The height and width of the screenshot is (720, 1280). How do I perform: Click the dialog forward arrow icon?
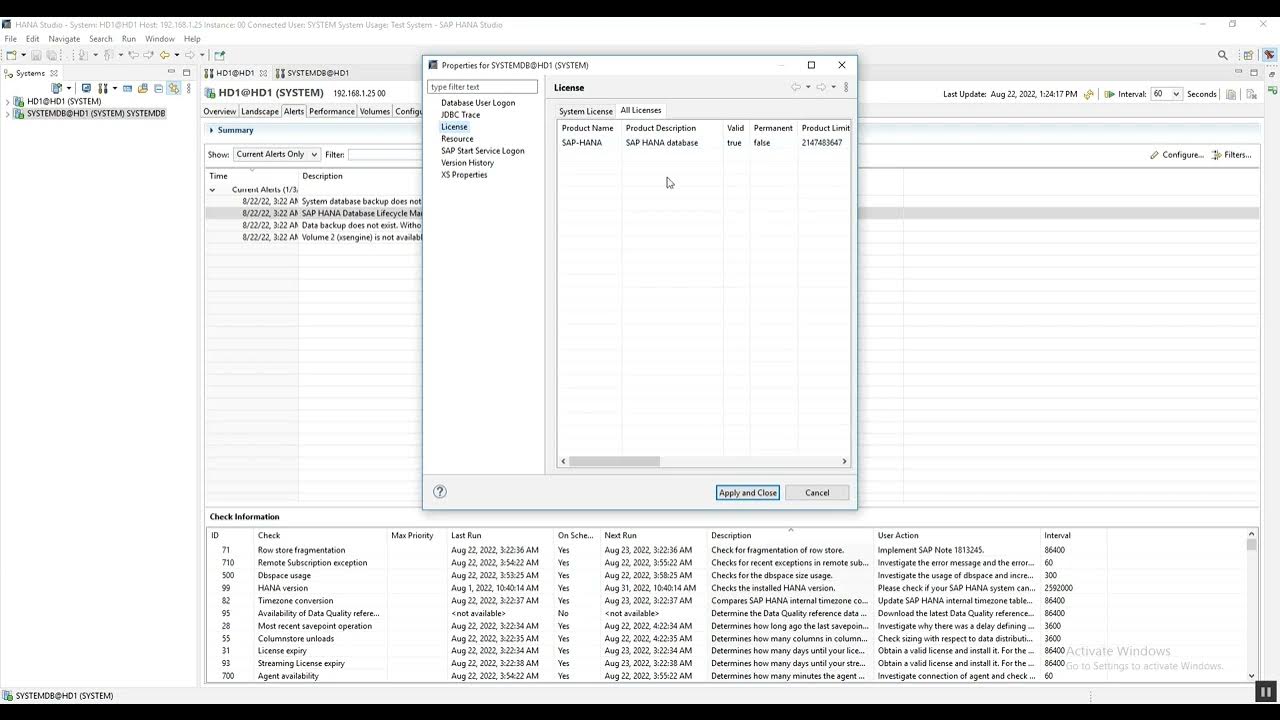[822, 87]
